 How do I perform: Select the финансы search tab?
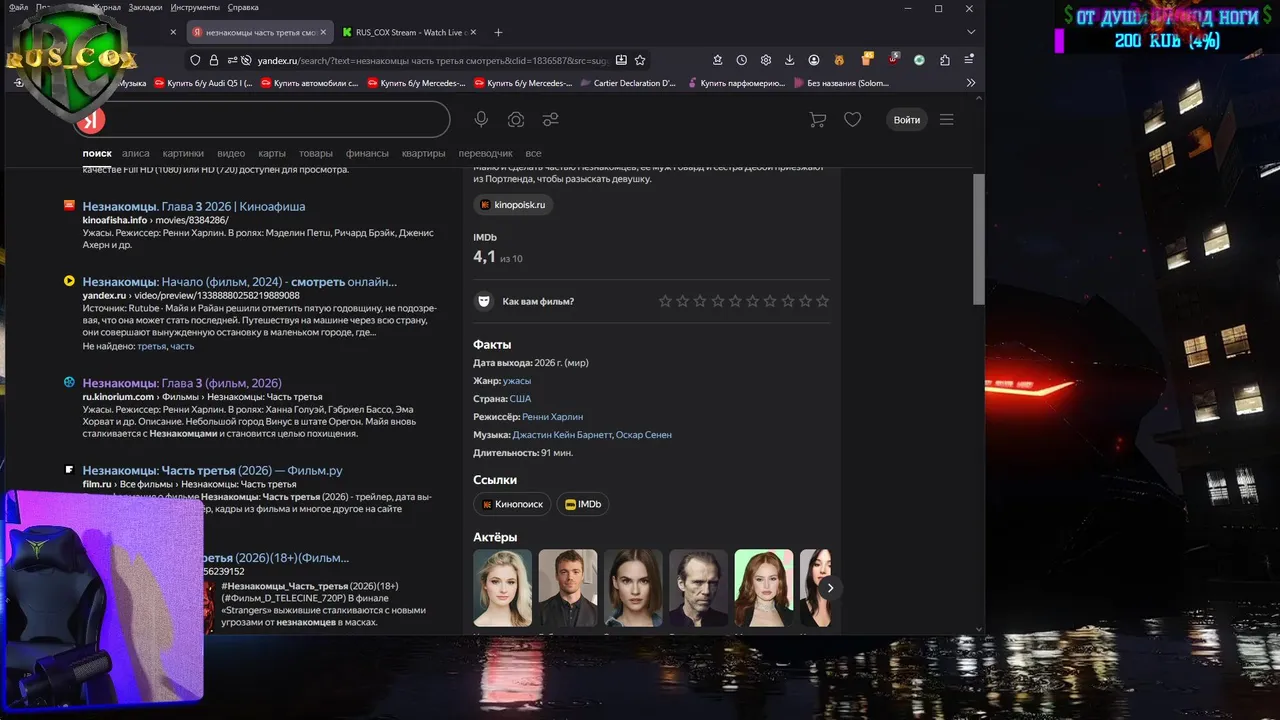(367, 153)
